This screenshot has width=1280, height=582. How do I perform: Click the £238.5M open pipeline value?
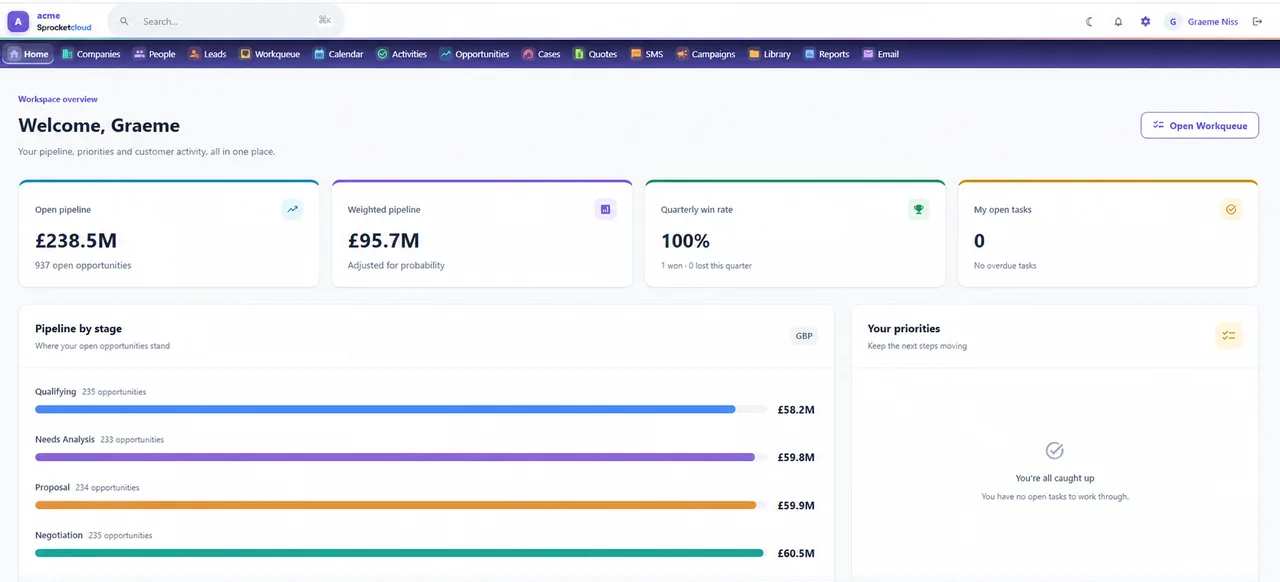tap(76, 241)
